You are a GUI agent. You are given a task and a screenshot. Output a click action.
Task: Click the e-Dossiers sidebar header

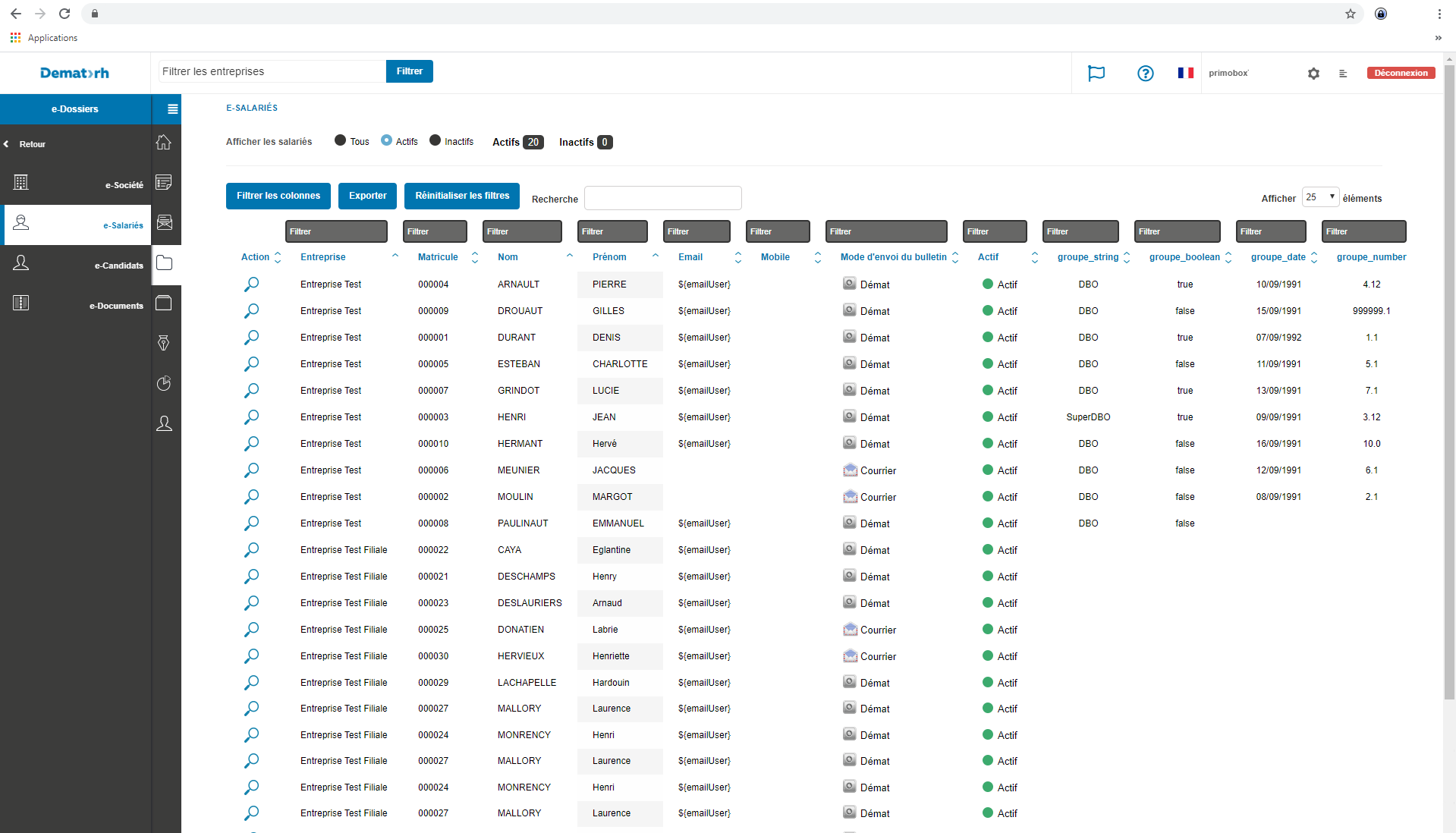point(75,109)
